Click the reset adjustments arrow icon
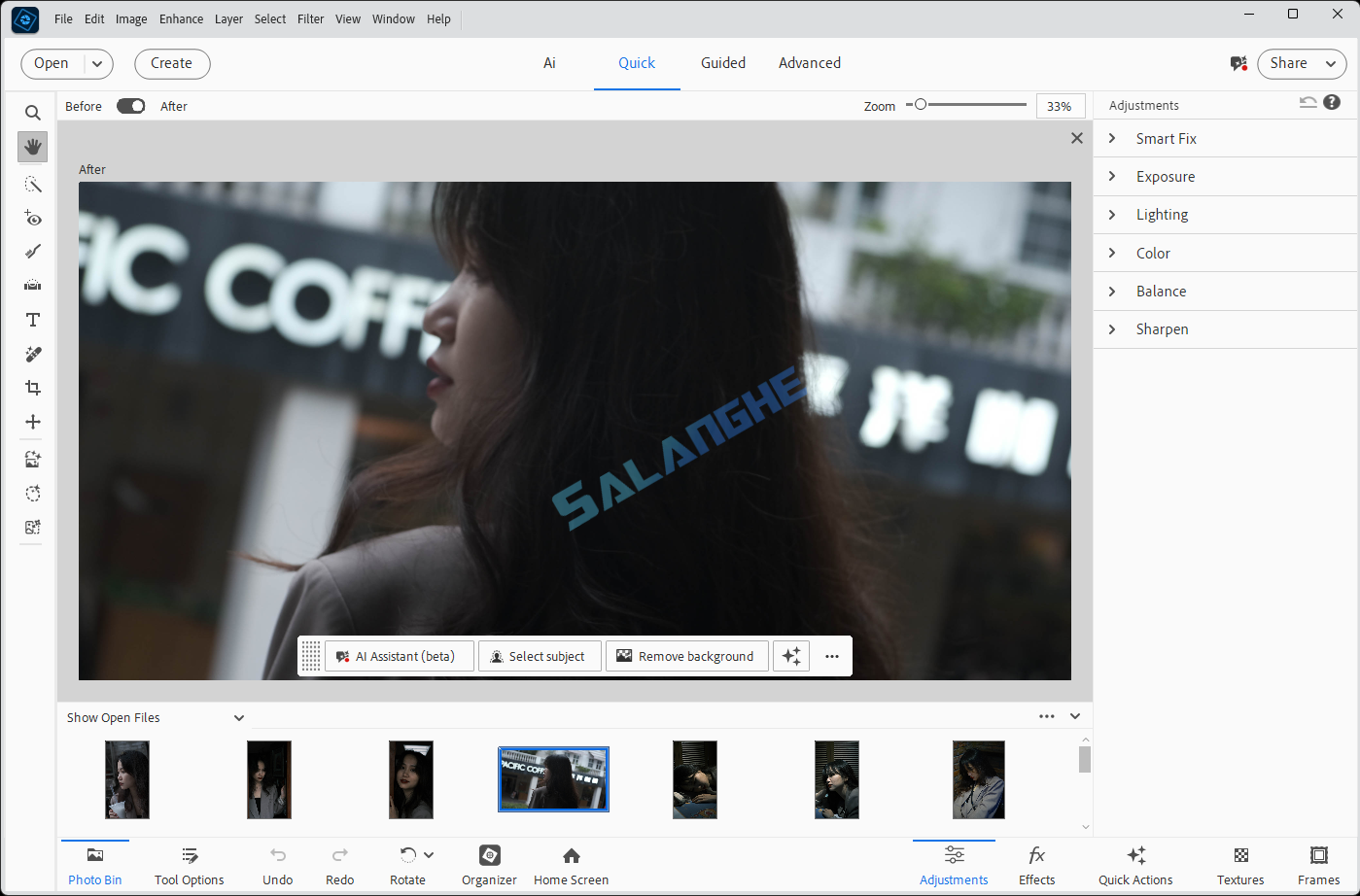Viewport: 1360px width, 896px height. 1308,102
